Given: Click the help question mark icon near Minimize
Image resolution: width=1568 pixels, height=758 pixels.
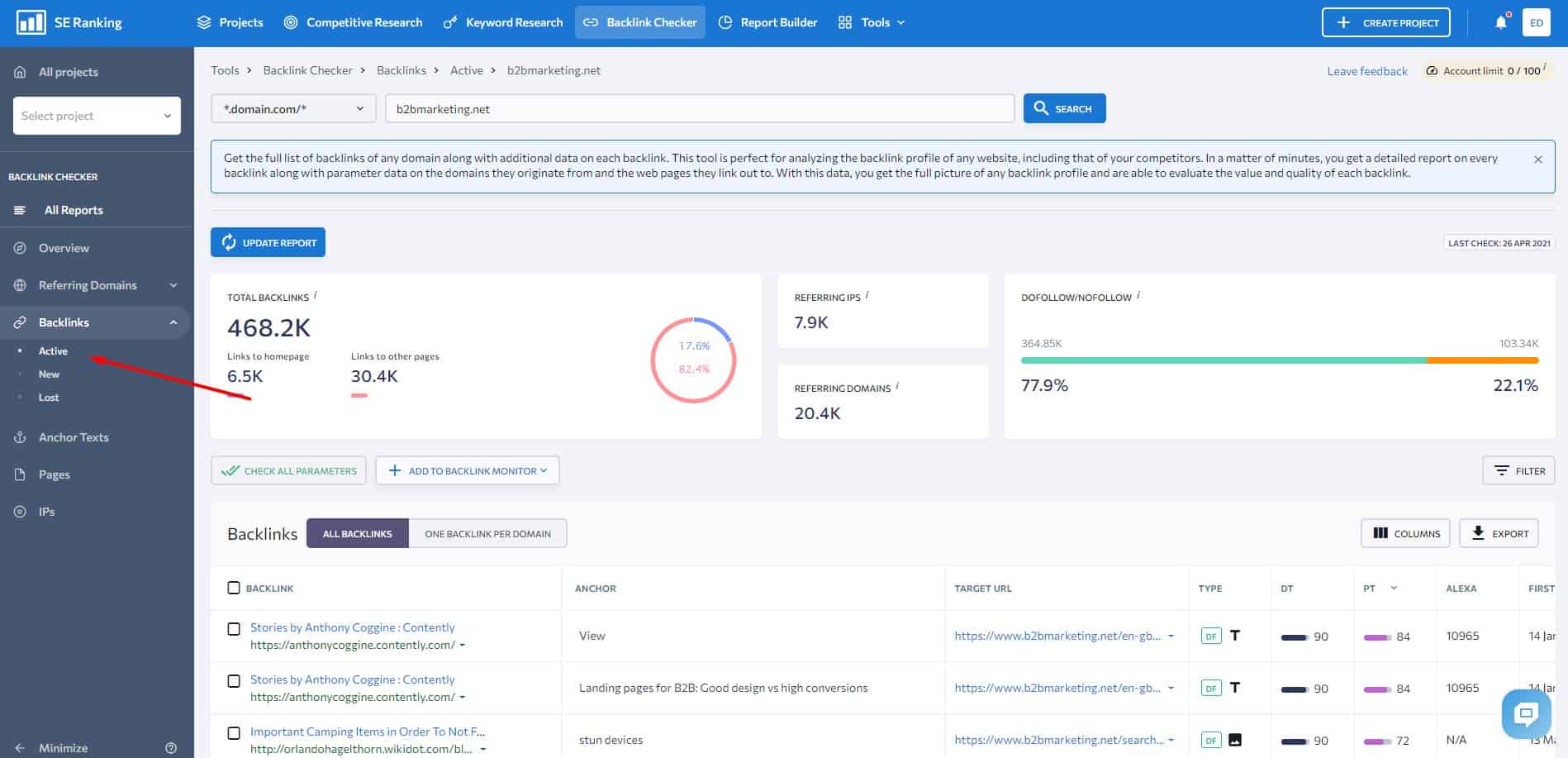Looking at the screenshot, I should pos(171,748).
